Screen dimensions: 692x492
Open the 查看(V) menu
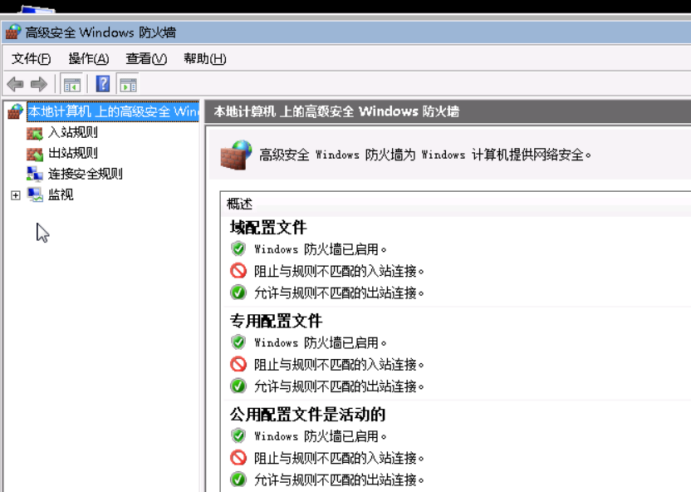point(146,58)
